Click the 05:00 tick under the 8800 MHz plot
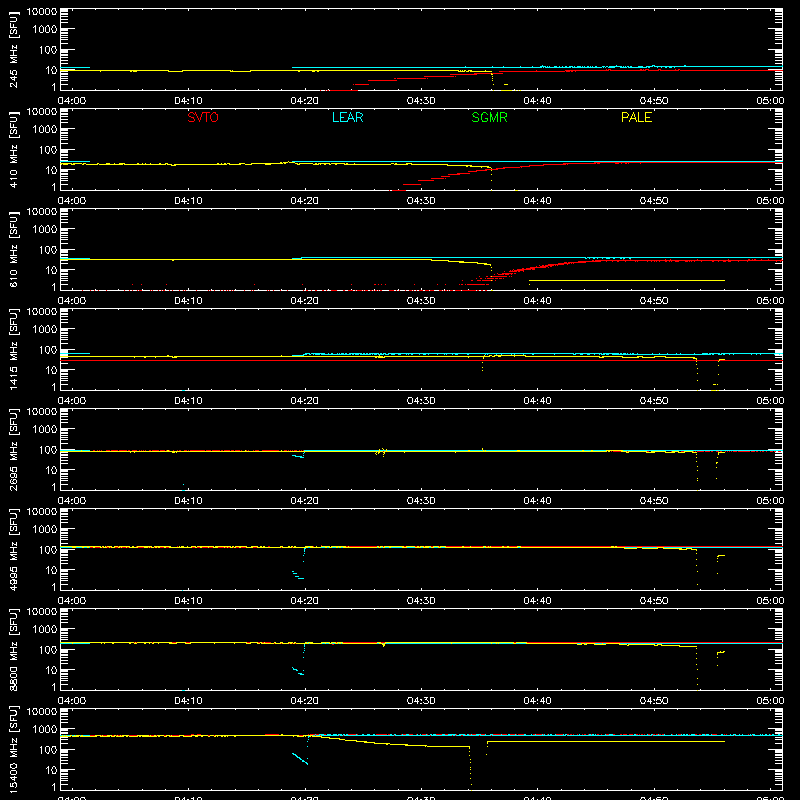800x800 pixels. [x=770, y=701]
